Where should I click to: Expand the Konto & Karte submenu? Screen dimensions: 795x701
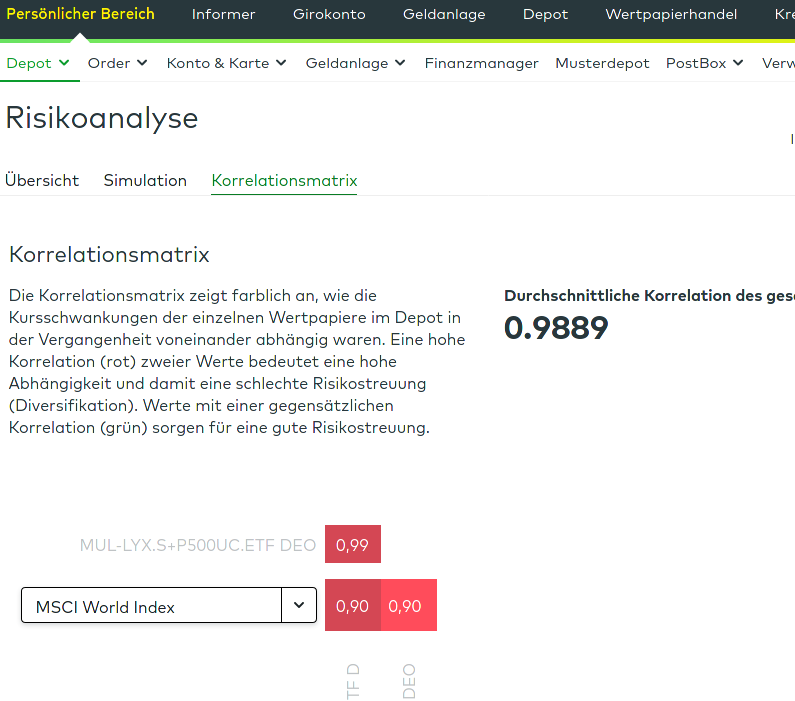[281, 63]
